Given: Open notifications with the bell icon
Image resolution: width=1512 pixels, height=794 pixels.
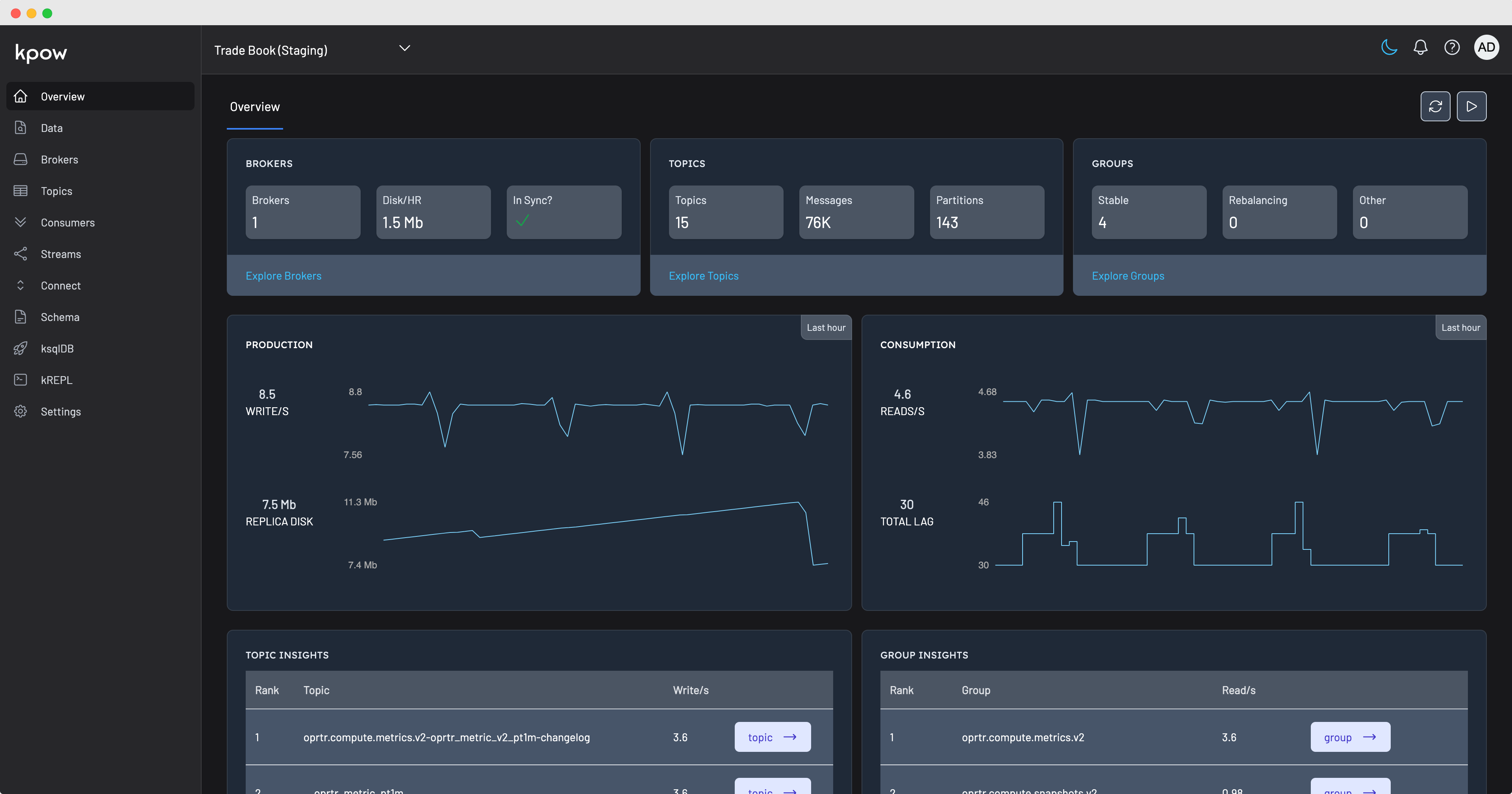Looking at the screenshot, I should (1420, 48).
